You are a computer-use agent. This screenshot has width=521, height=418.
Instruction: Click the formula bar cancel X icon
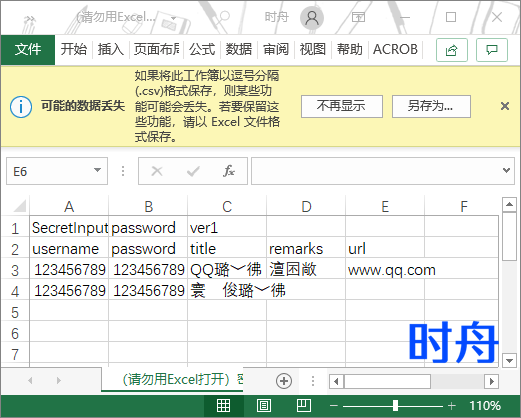(x=157, y=171)
